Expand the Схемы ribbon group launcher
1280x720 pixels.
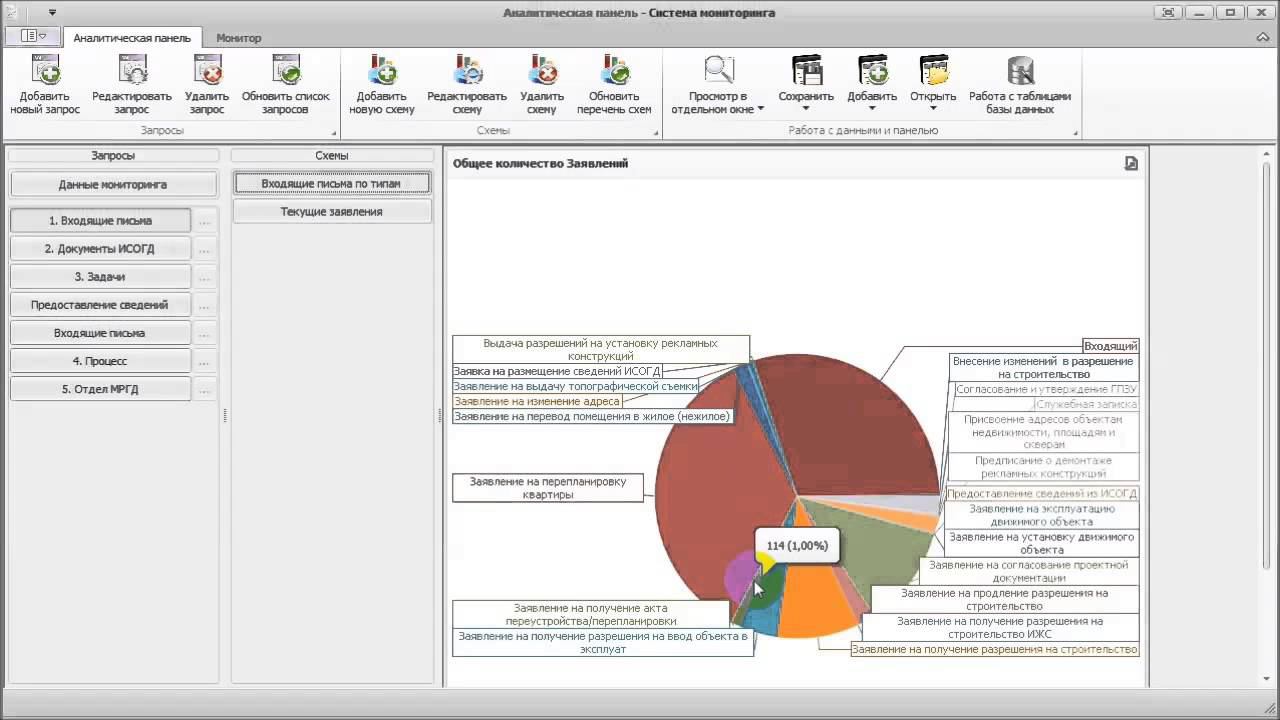pos(656,133)
